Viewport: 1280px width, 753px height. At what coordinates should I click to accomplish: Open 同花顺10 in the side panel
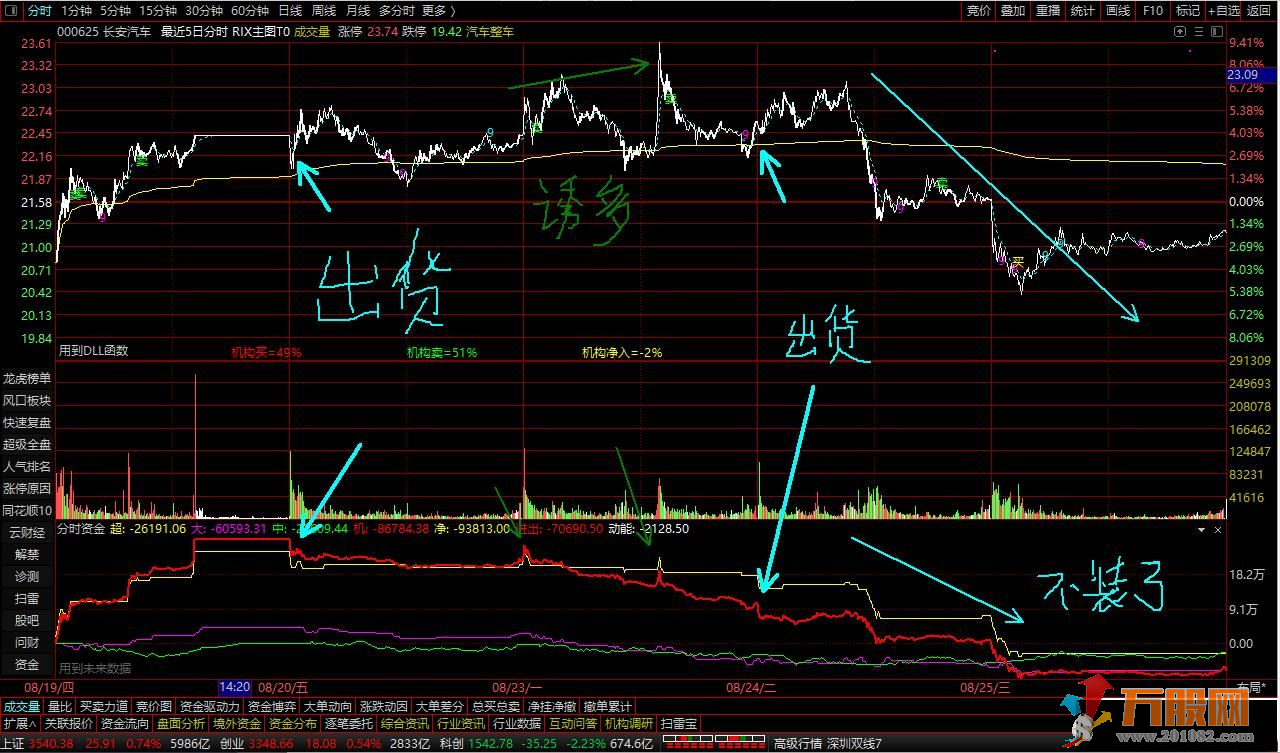click(x=27, y=511)
